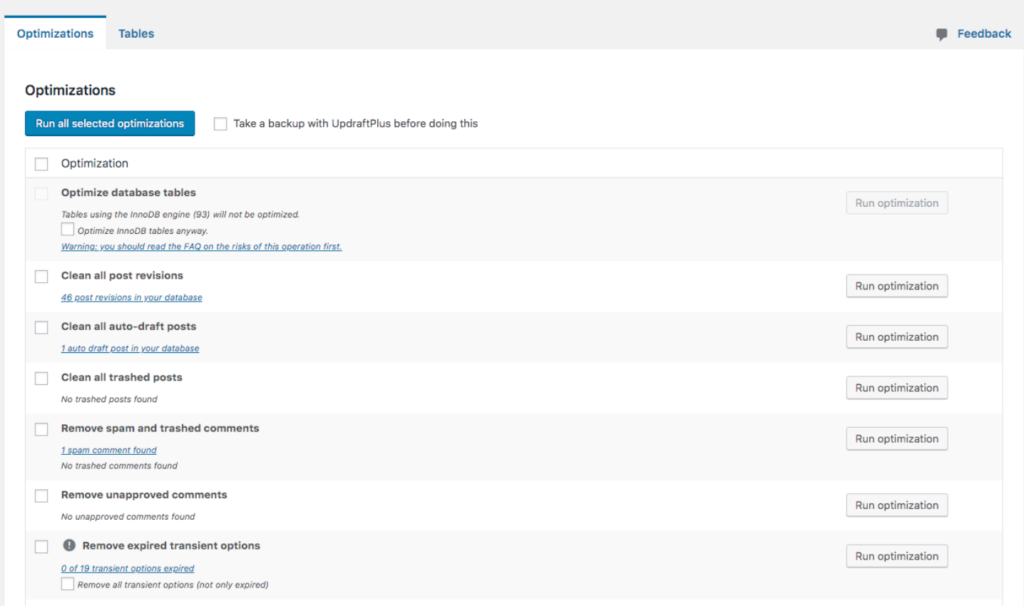The image size is (1024, 606).
Task: Run optimization for Clean all trashed posts
Action: [x=896, y=388]
